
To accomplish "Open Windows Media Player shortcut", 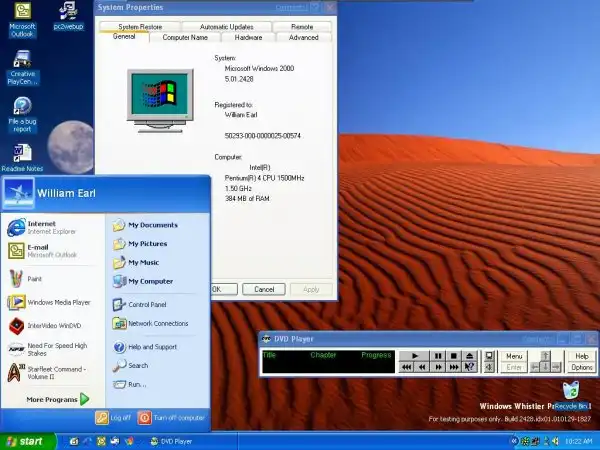I will [58, 302].
